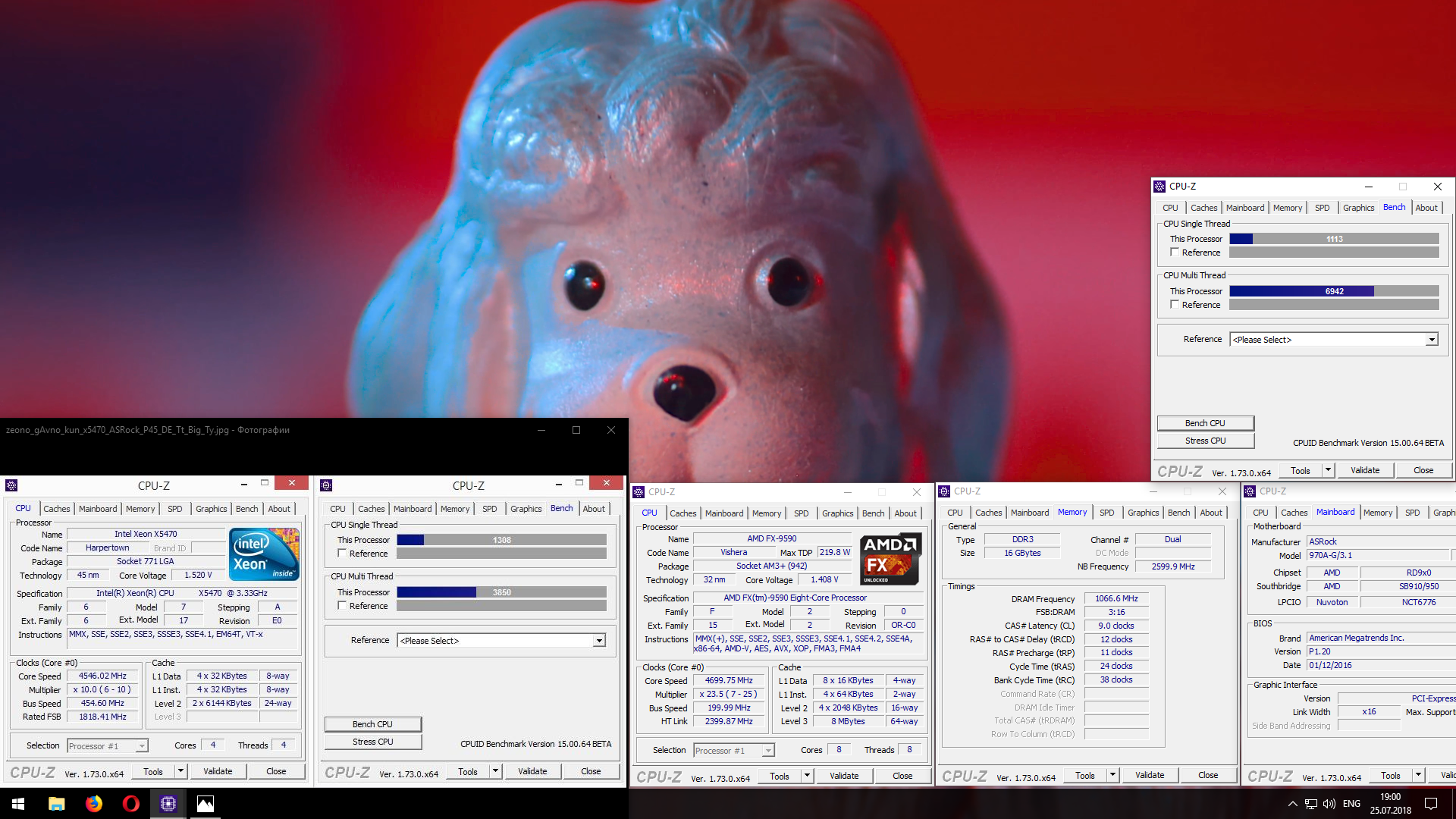This screenshot has height=819, width=1456.
Task: Switch to Caches tab in Xeon CPU window
Action: coord(56,509)
